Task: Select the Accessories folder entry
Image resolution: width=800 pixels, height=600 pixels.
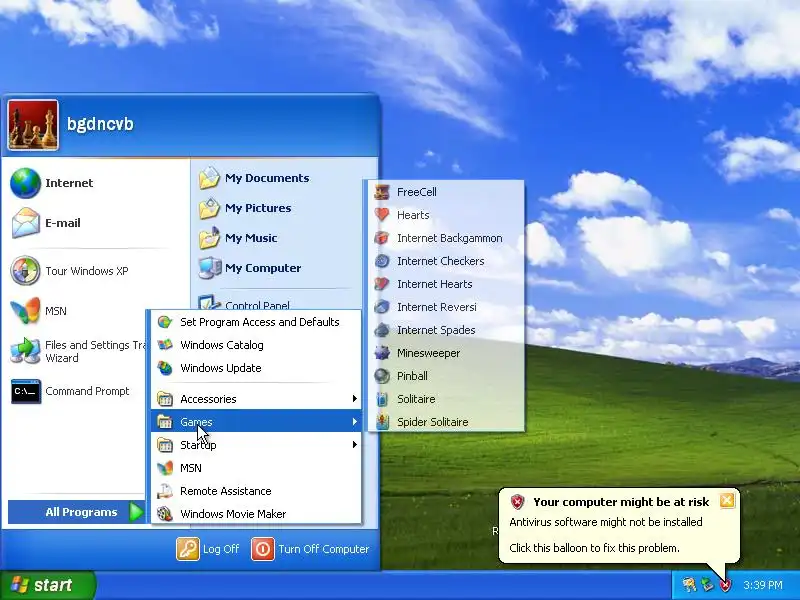Action: click(256, 399)
